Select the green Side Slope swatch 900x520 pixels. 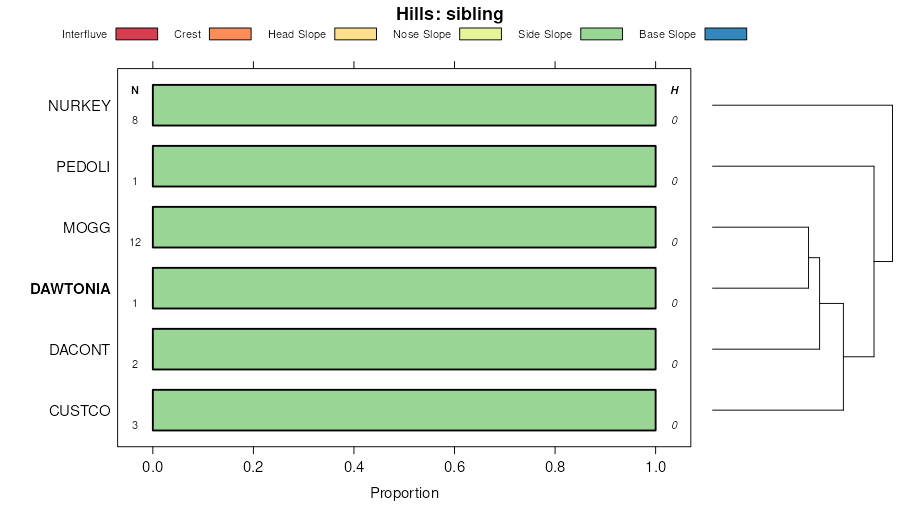601,34
